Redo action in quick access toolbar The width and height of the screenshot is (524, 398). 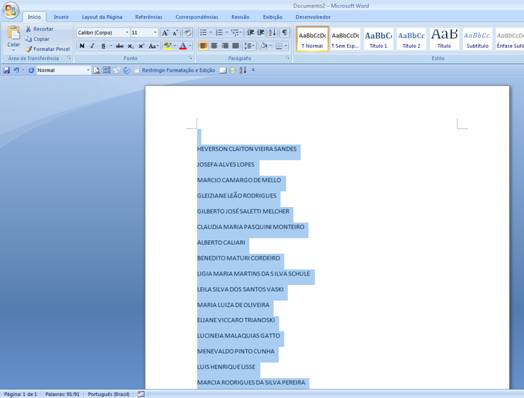[31, 70]
